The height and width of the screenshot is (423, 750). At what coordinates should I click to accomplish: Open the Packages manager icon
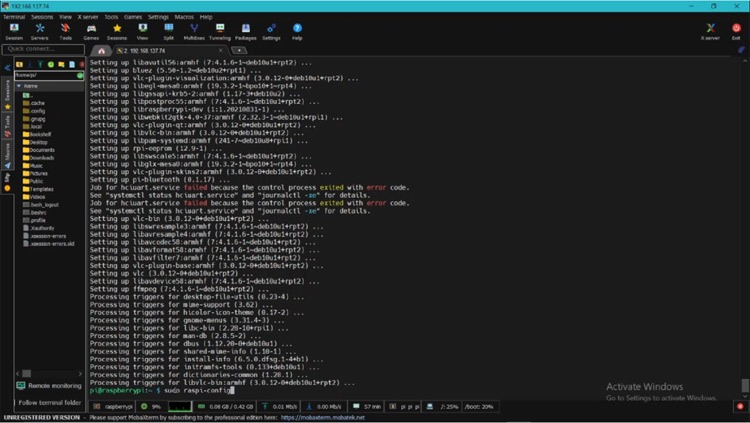246,31
